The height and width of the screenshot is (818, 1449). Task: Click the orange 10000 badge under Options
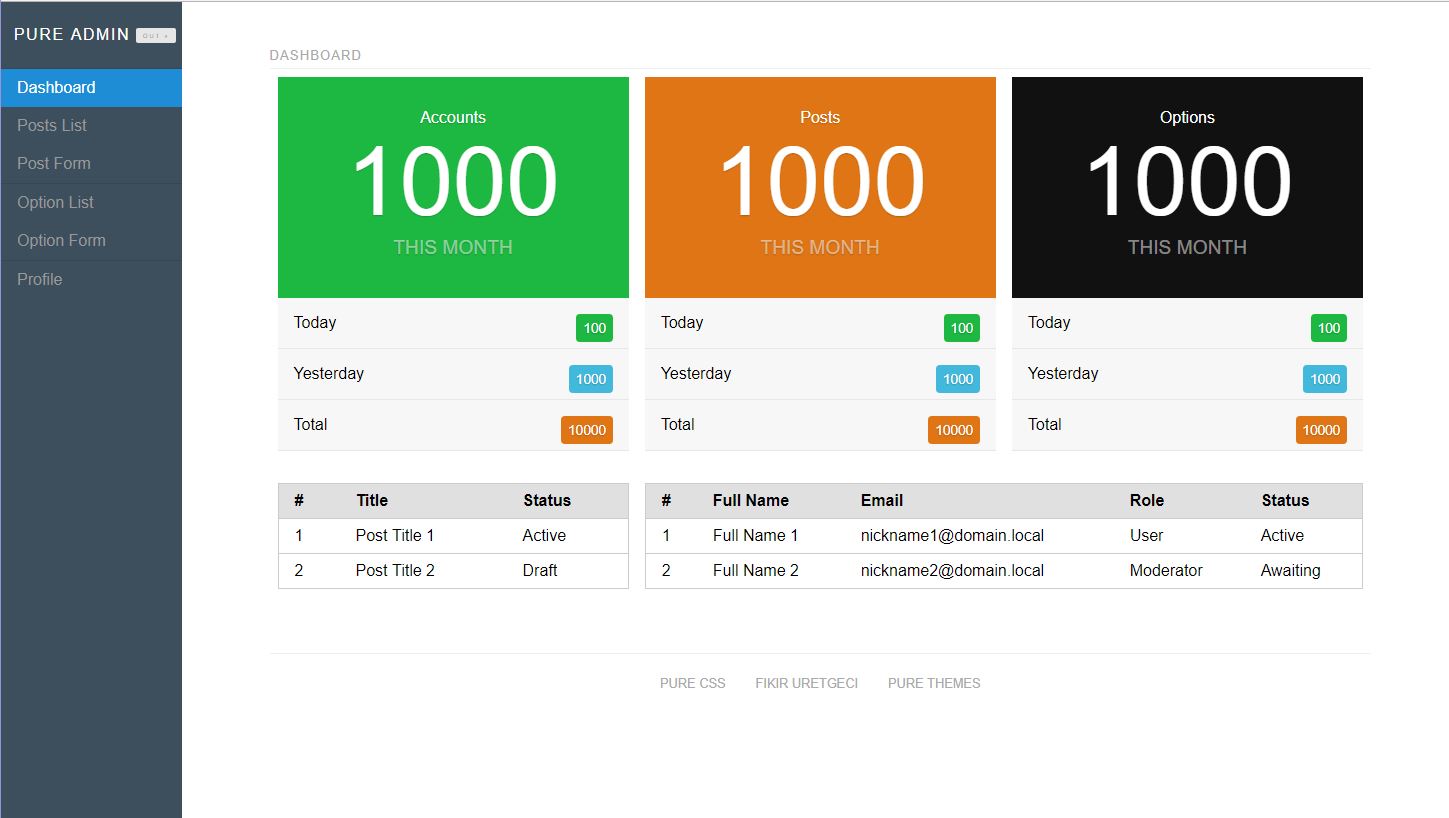pos(1321,430)
